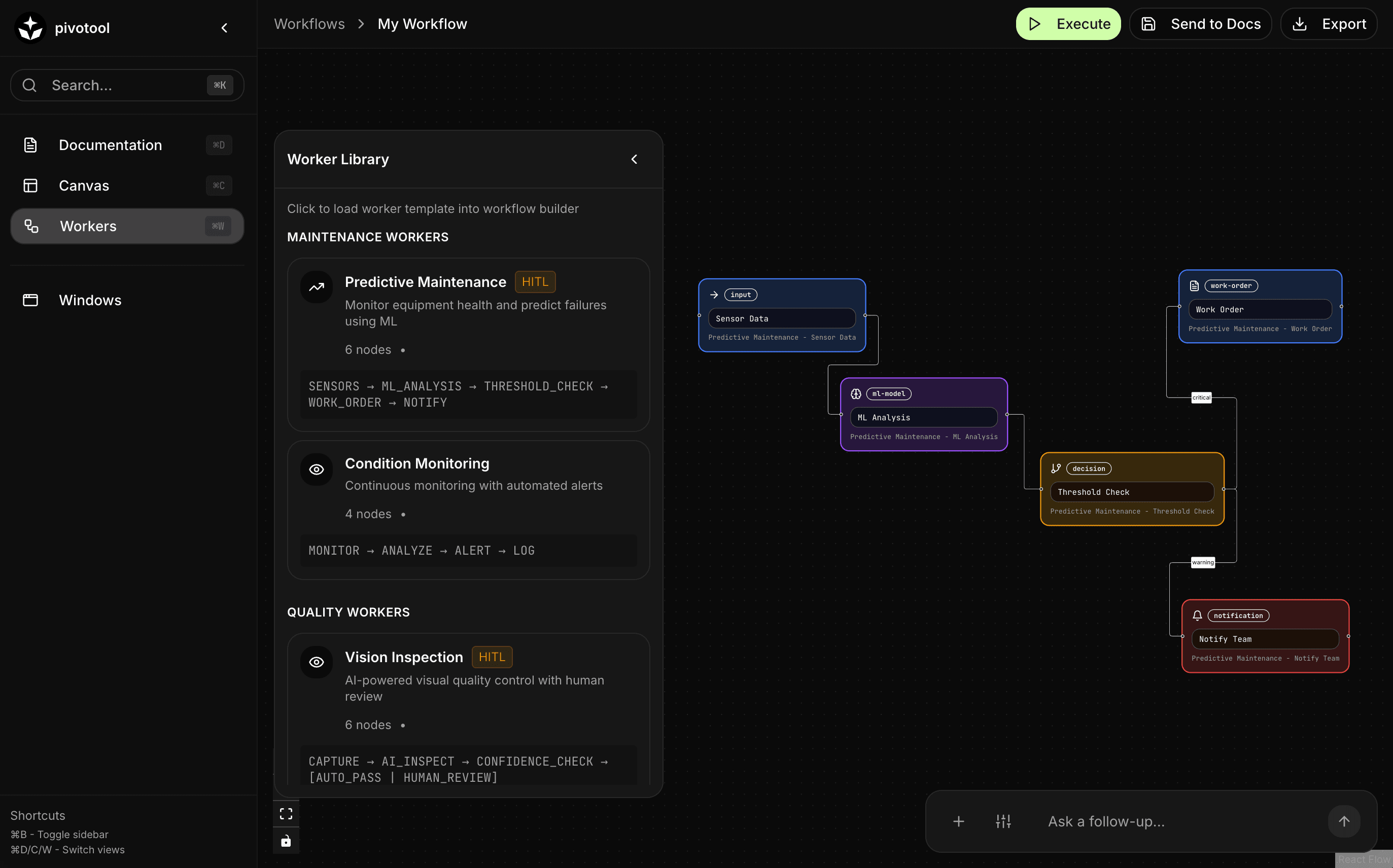Click the plus icon in chat bar
1393x868 pixels.
(x=958, y=821)
